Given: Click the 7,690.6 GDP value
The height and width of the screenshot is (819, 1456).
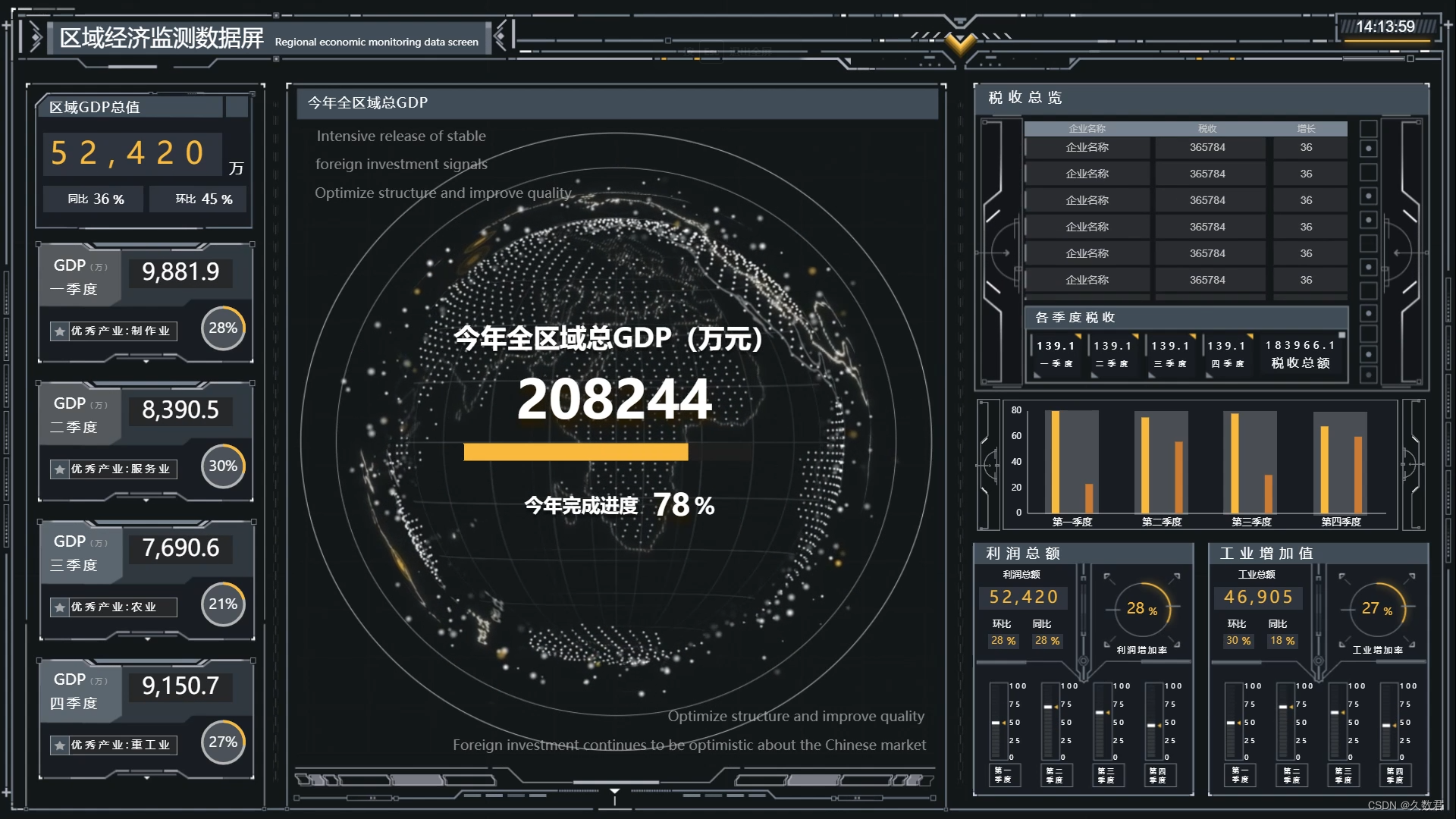Looking at the screenshot, I should [x=180, y=548].
